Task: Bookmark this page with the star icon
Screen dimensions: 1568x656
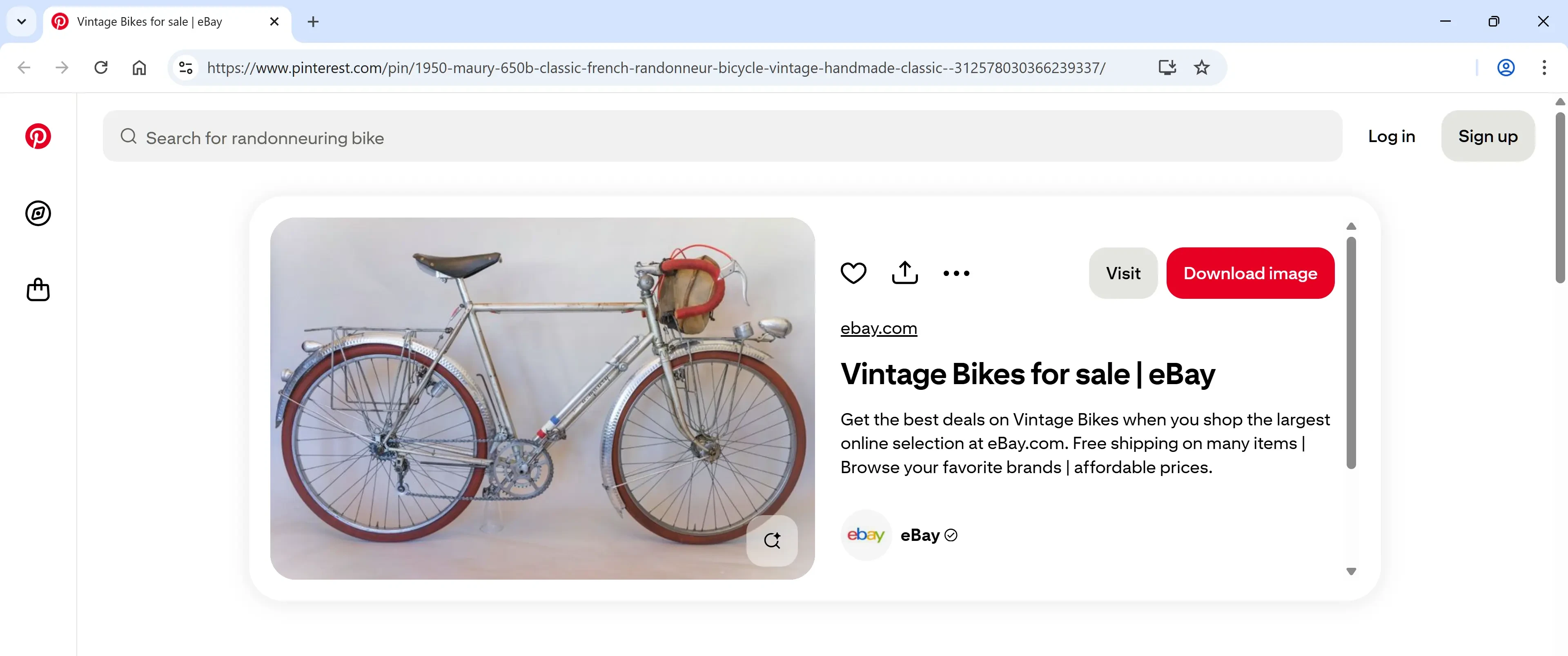Action: [x=1202, y=67]
